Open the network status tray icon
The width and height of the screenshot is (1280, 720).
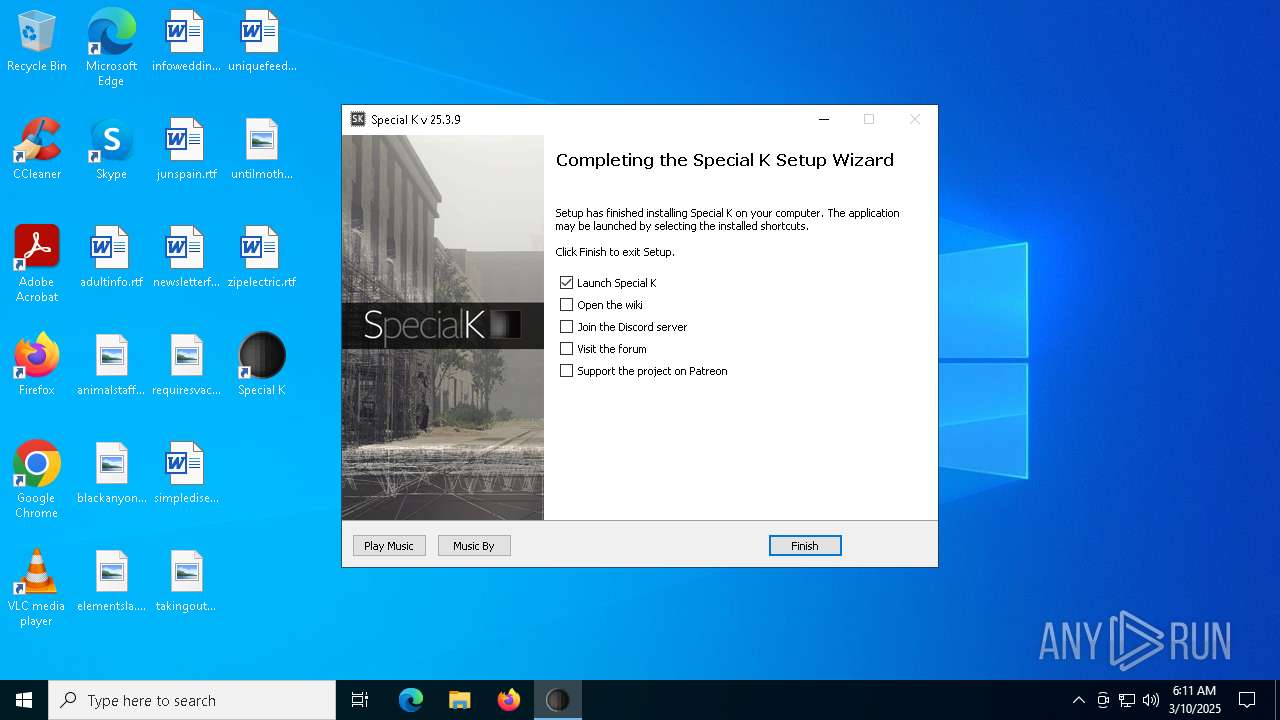1127,700
